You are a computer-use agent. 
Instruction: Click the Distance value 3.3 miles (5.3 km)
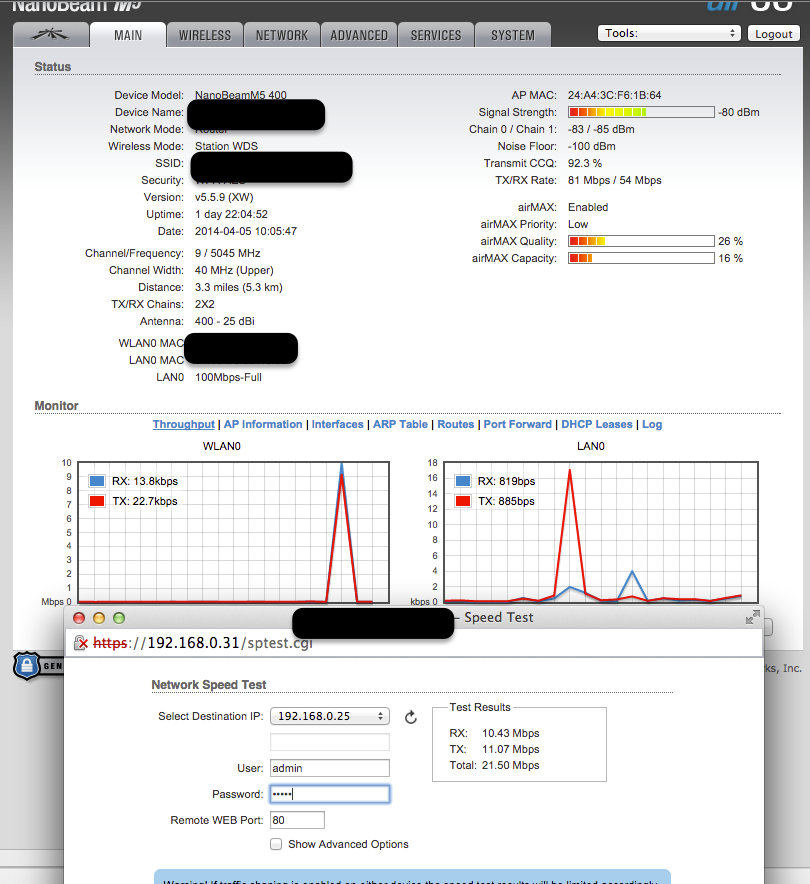tap(238, 287)
